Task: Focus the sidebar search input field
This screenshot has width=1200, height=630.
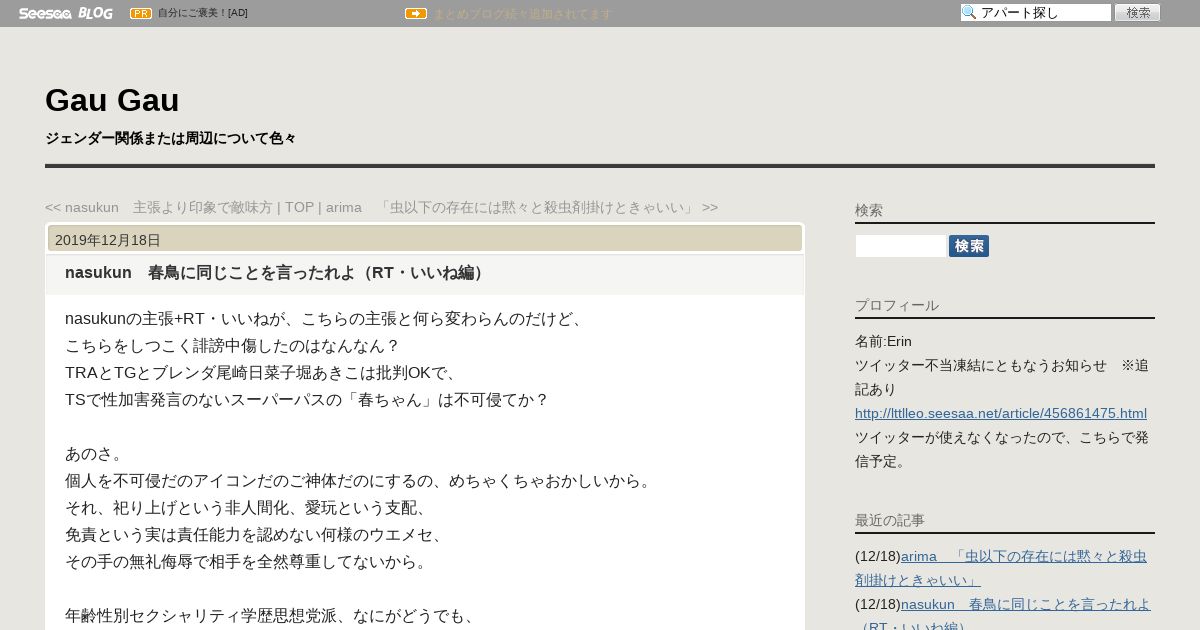Action: [901, 246]
